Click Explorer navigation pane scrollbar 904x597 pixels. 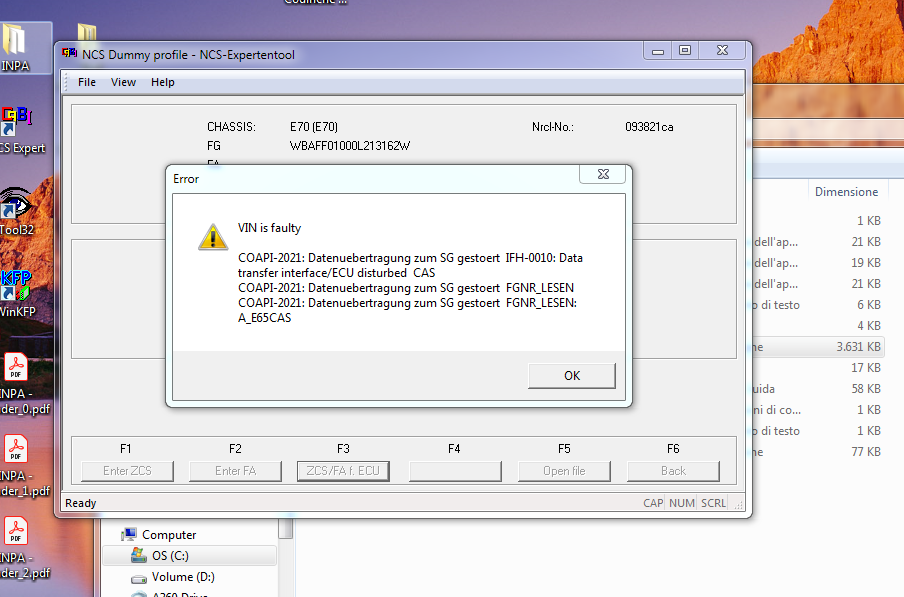pyautogui.click(x=285, y=528)
